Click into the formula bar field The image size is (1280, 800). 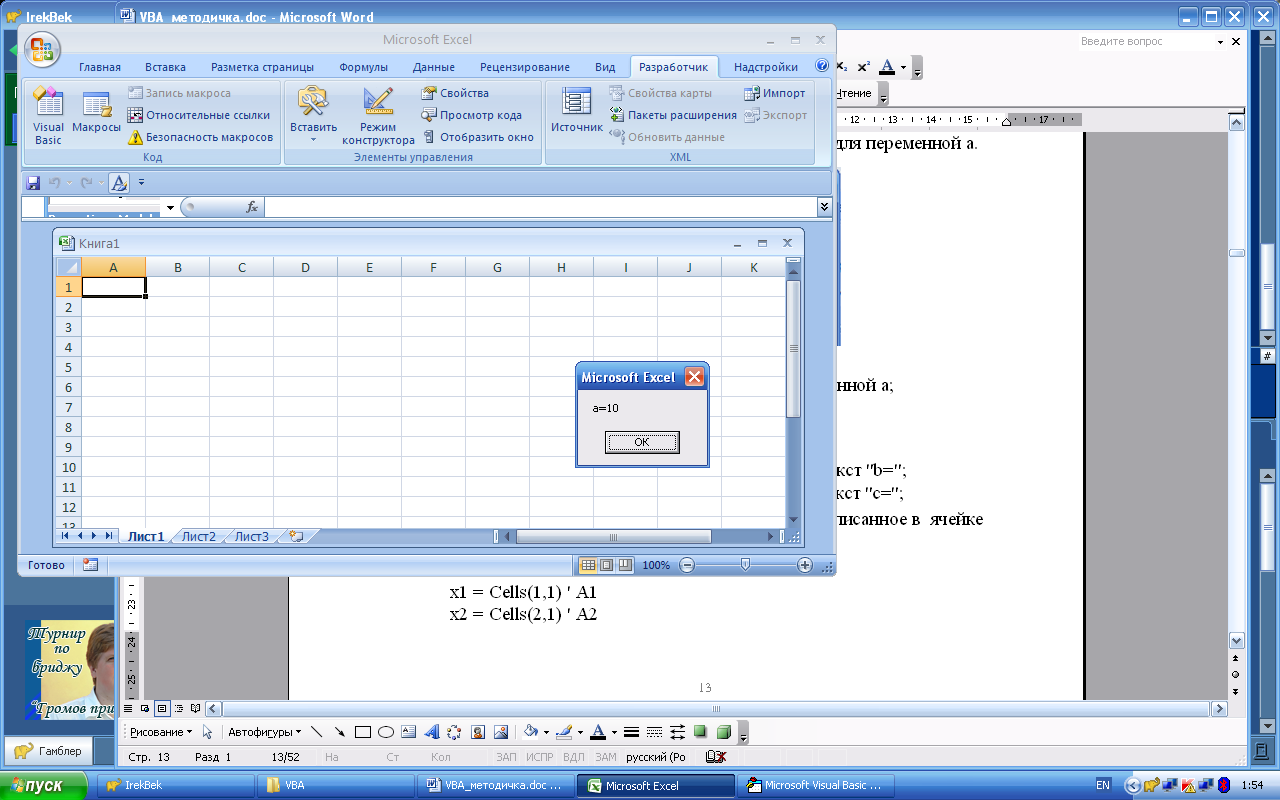tap(541, 207)
